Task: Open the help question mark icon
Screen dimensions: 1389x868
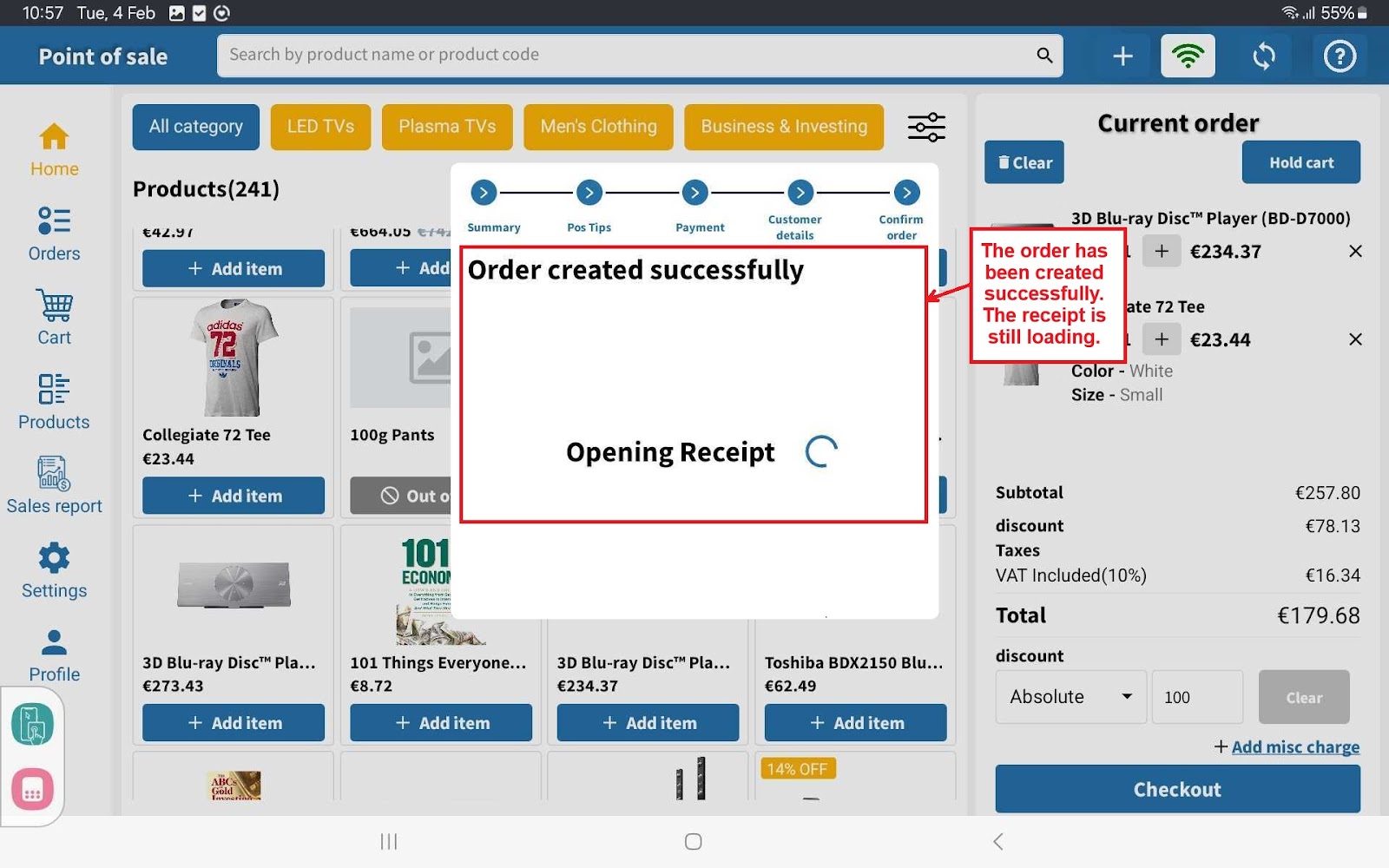Action: coord(1340,56)
